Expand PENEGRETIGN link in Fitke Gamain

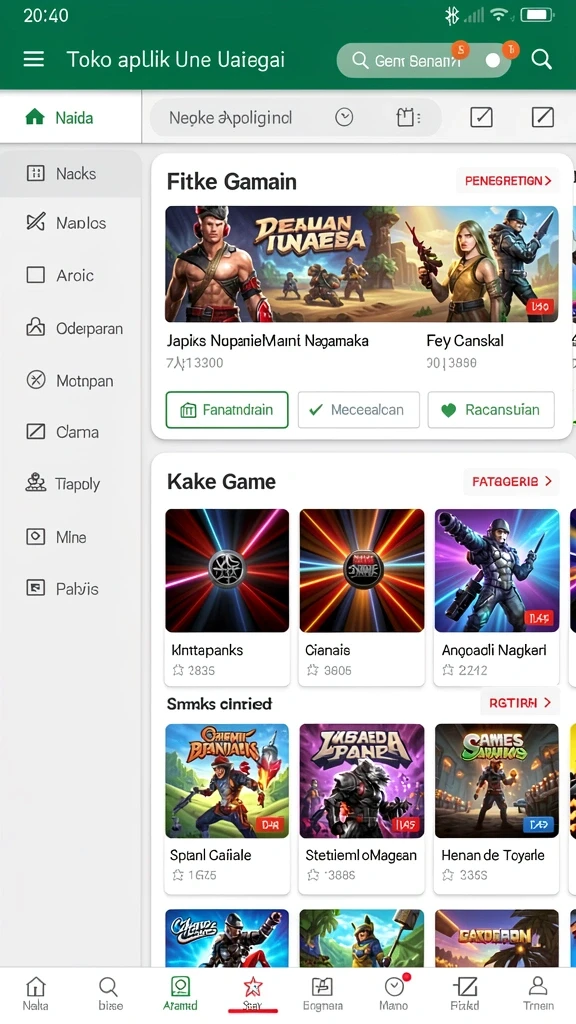click(x=507, y=181)
